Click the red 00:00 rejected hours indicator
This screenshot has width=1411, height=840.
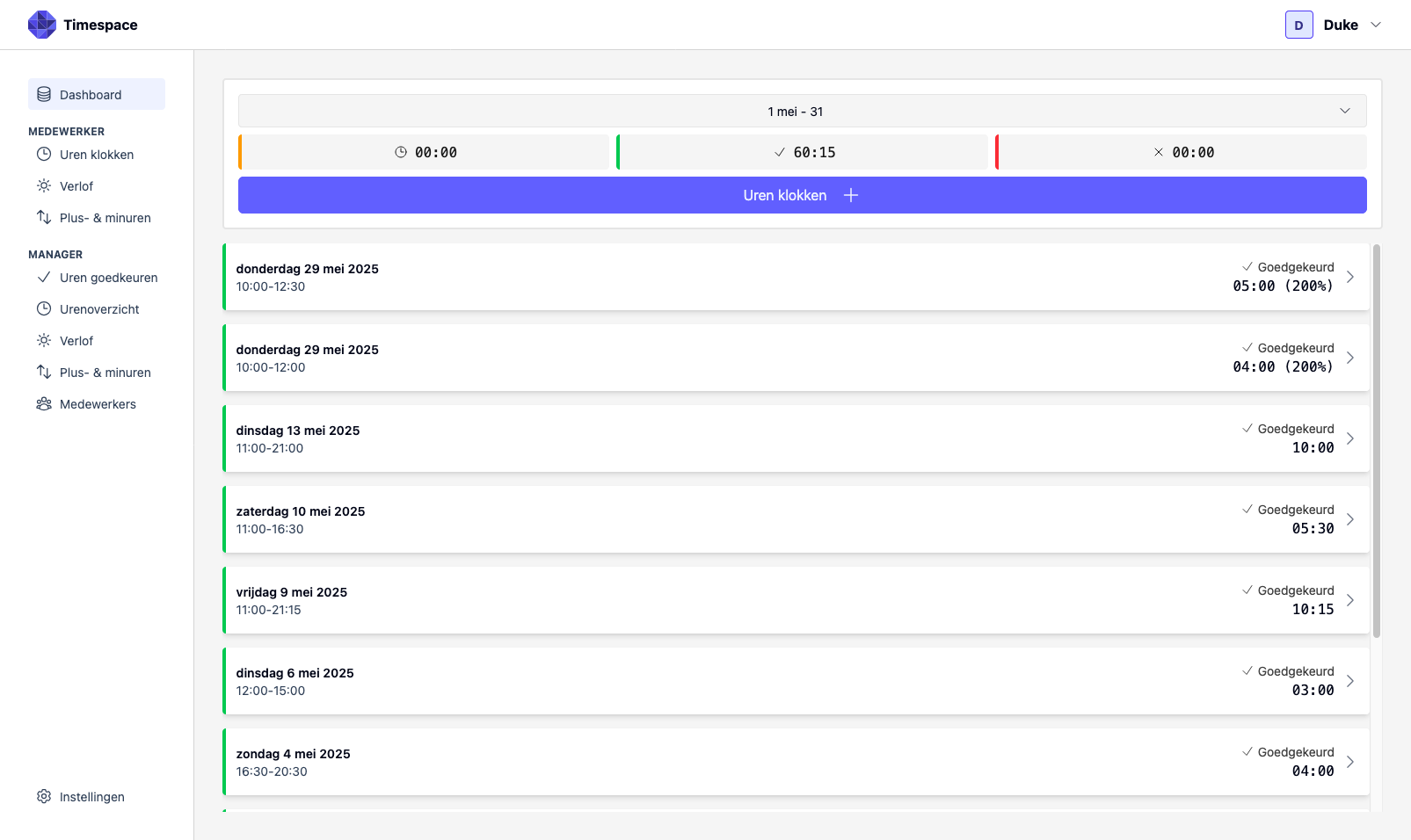click(1184, 151)
